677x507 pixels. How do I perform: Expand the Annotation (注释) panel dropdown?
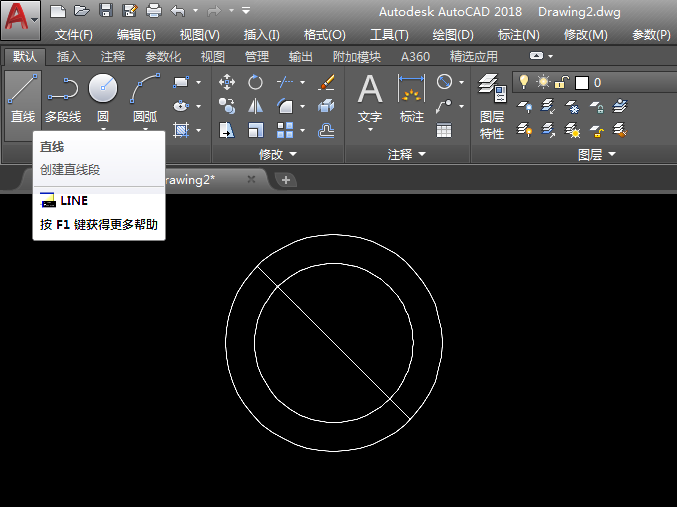coord(407,155)
